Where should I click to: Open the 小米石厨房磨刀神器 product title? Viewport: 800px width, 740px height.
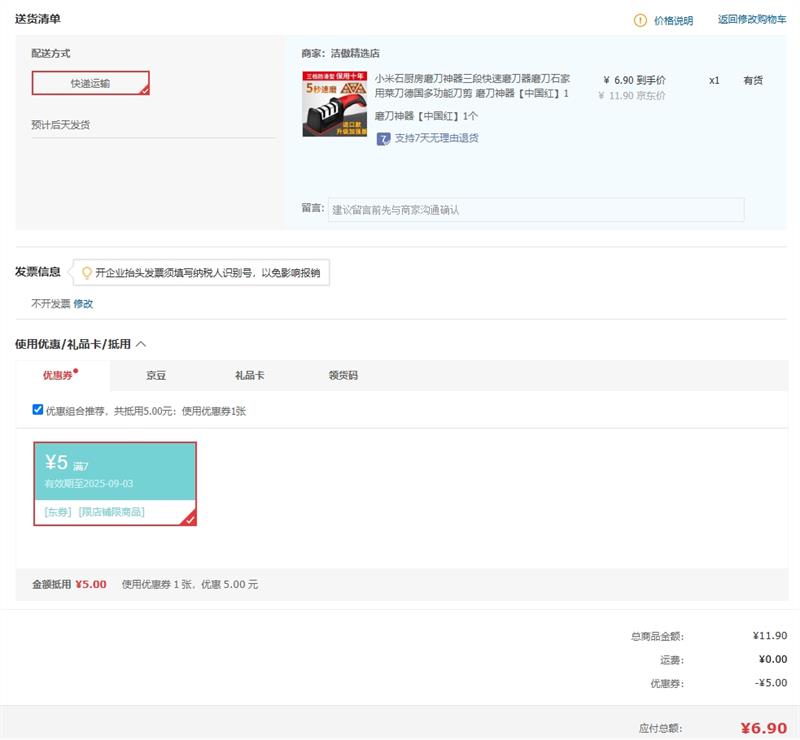pos(471,86)
